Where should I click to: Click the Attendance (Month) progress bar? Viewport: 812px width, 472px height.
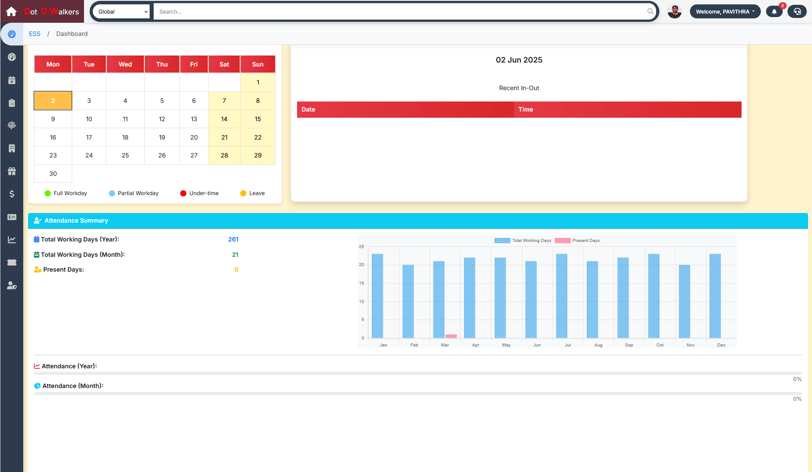tap(418, 394)
